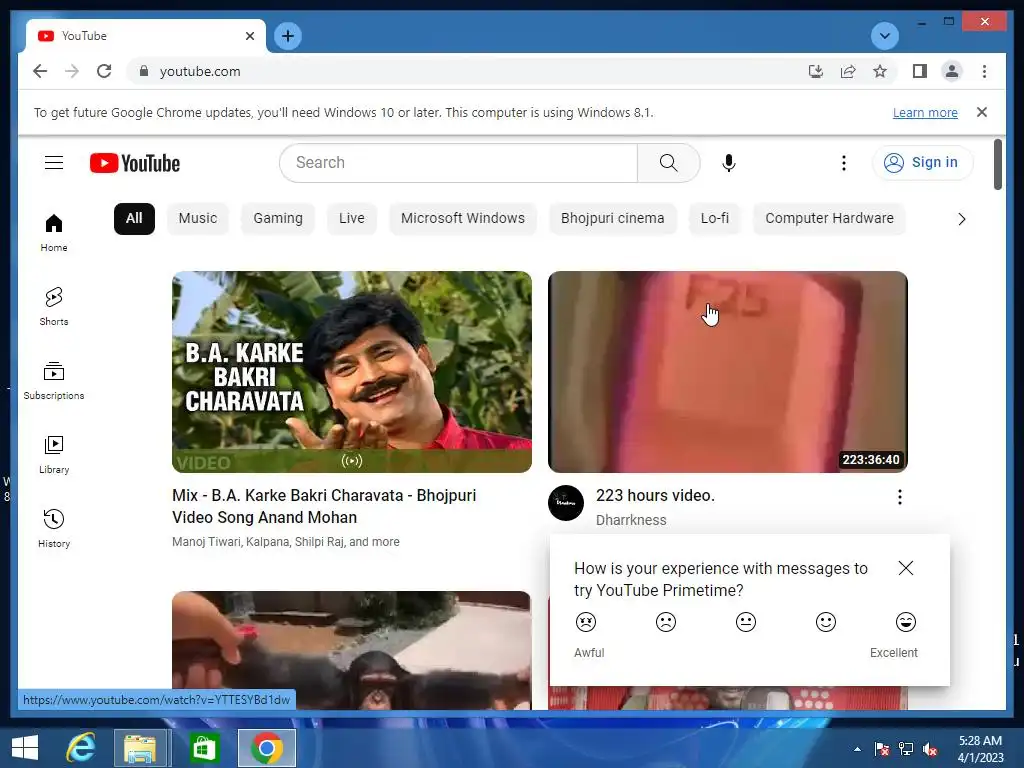The image size is (1024, 768).
Task: Click the Chrome taskbar icon
Action: click(x=266, y=748)
